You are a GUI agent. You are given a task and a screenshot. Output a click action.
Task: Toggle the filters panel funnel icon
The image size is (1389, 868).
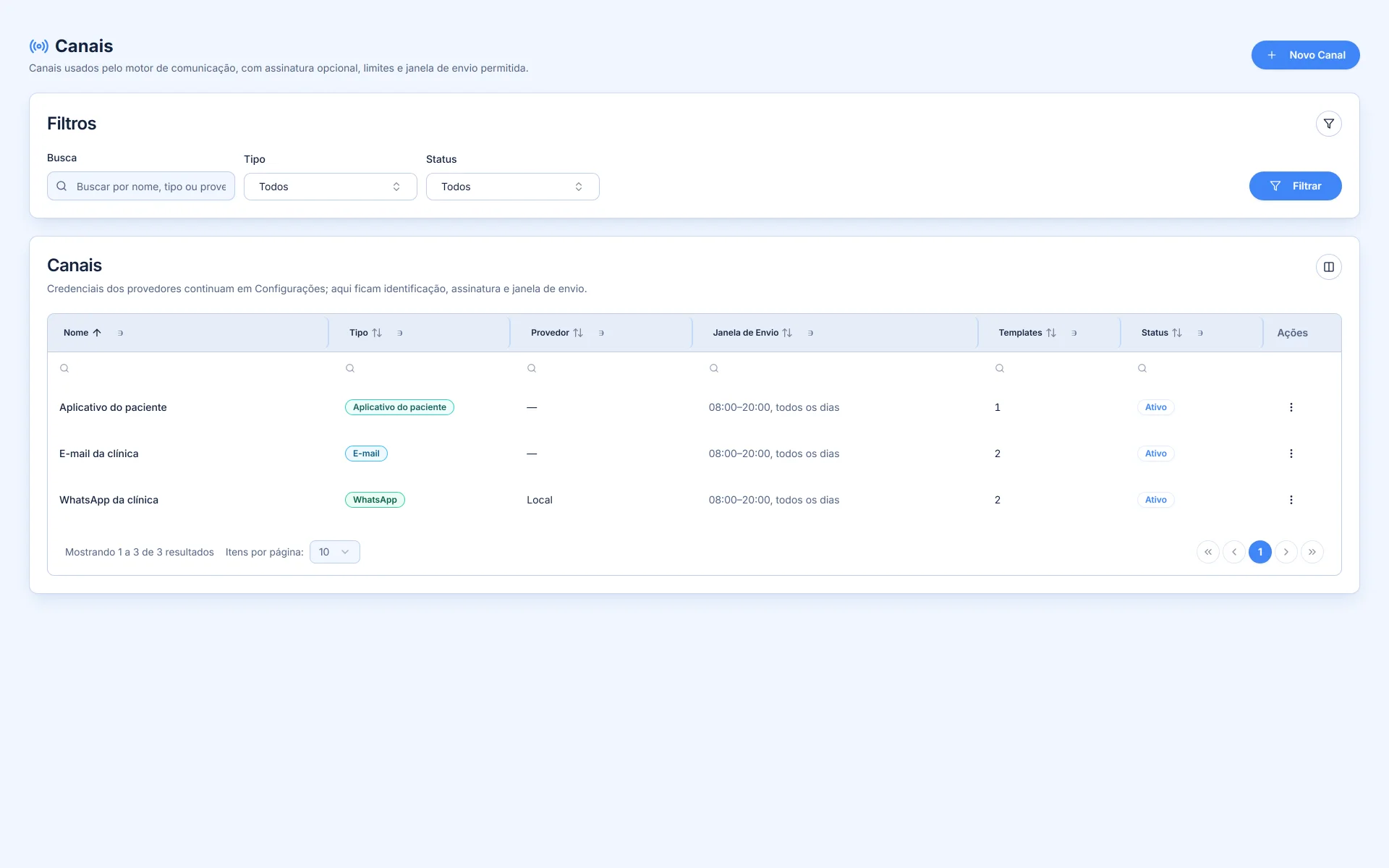1328,124
